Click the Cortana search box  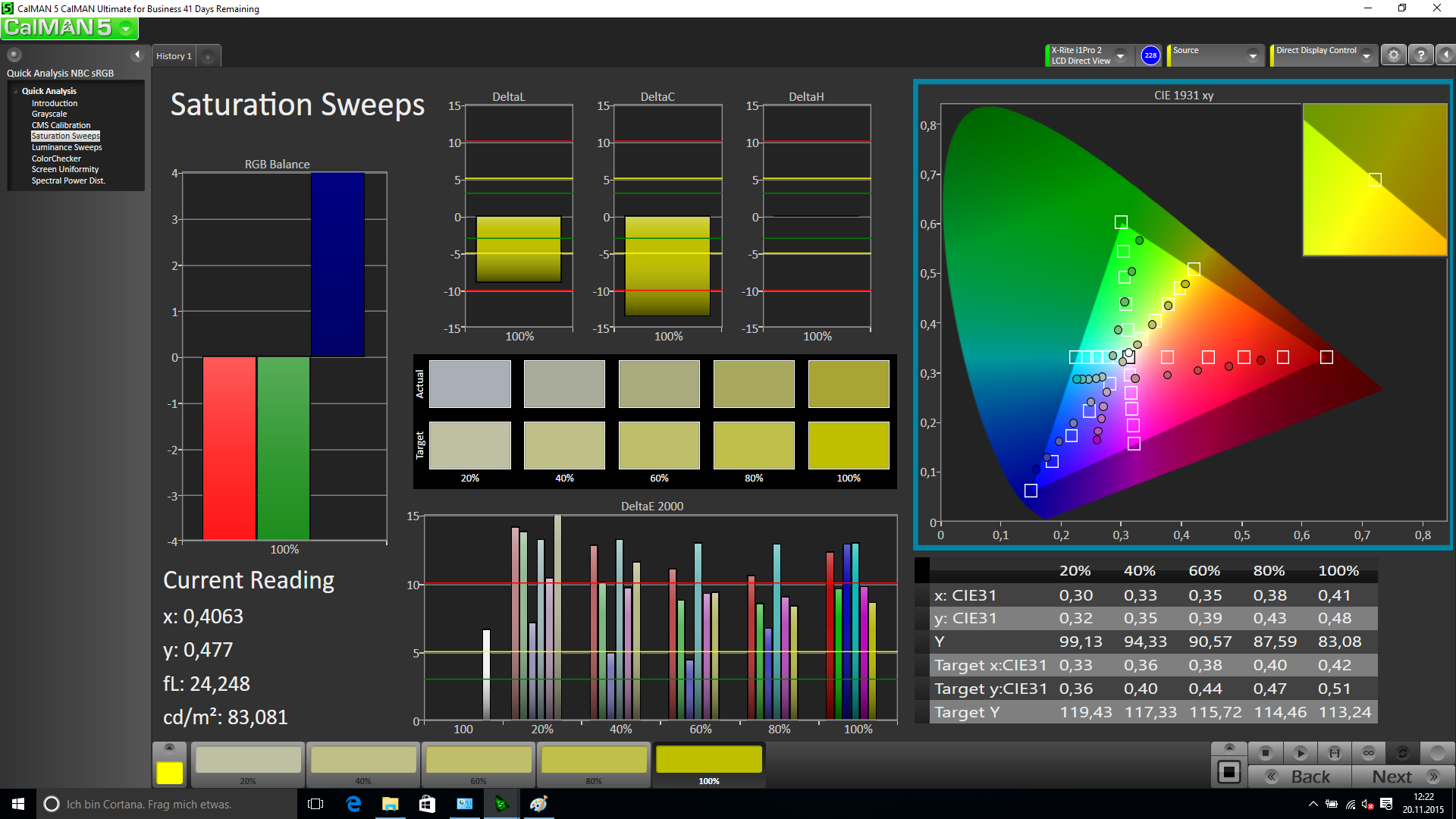tap(167, 804)
